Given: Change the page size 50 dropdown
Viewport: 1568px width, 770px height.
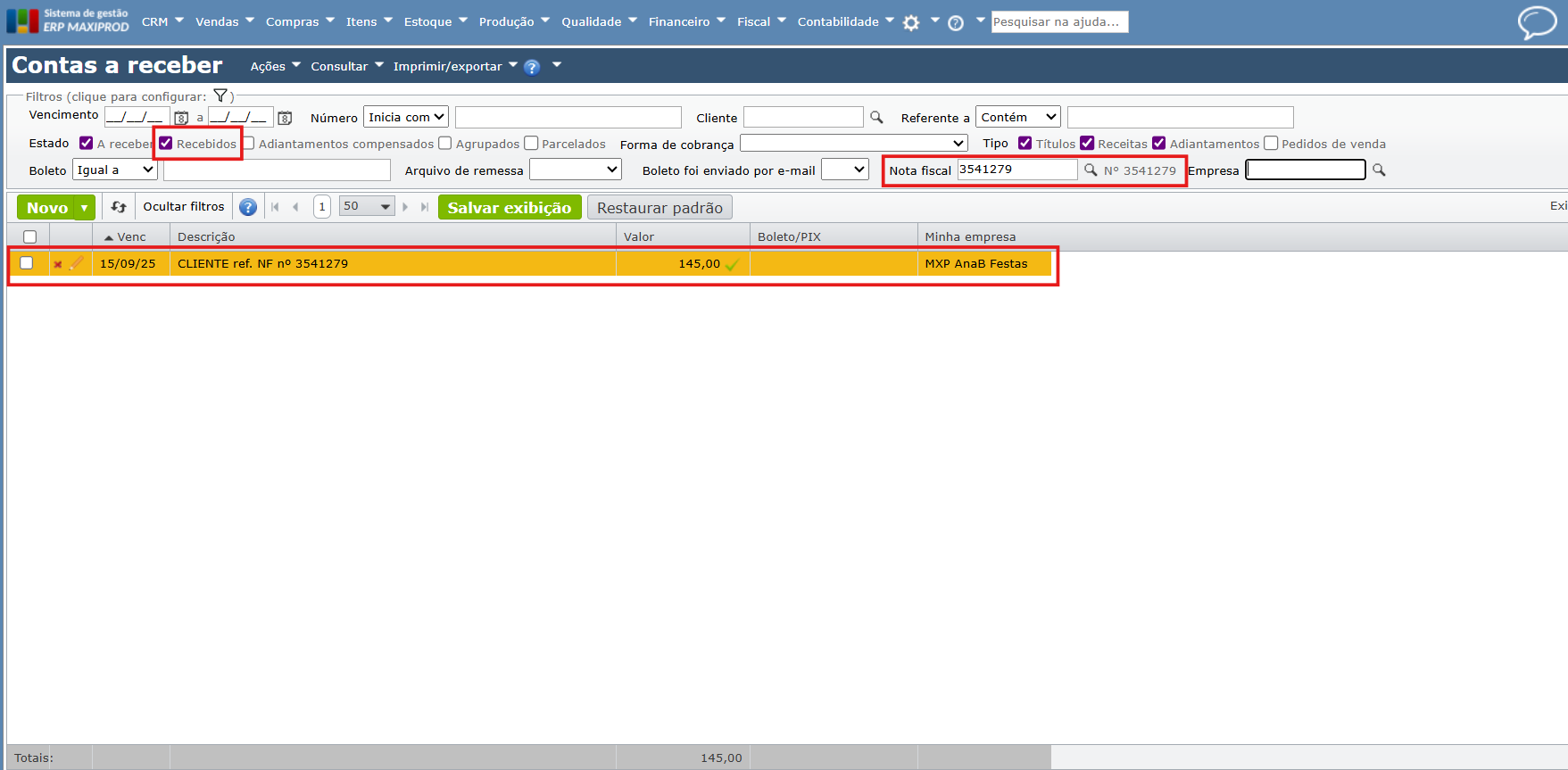Looking at the screenshot, I should pos(367,207).
